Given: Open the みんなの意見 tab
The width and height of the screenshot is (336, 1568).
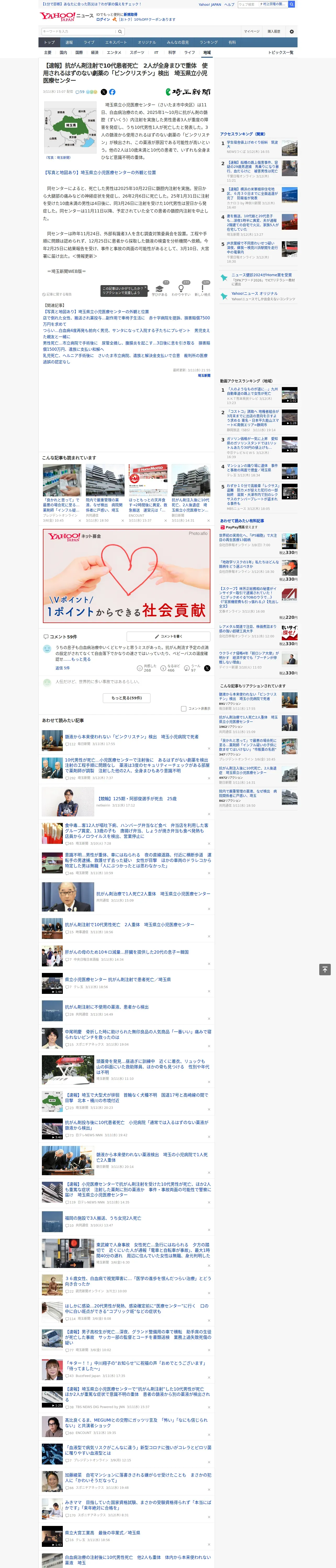Looking at the screenshot, I should [178, 43].
